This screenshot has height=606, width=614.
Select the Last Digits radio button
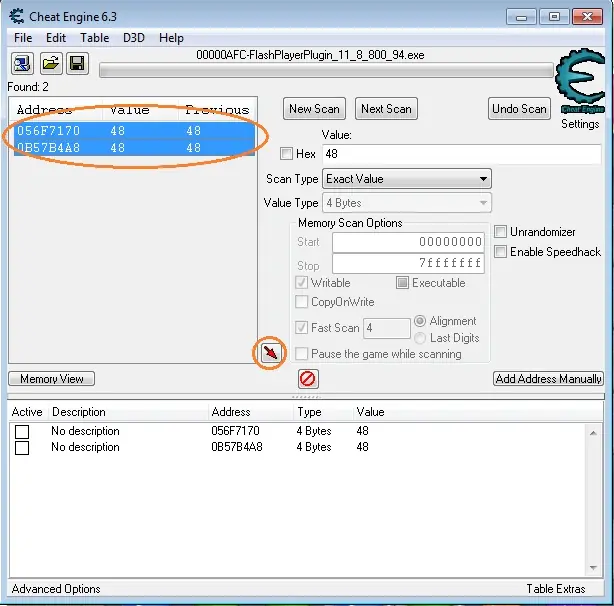420,337
